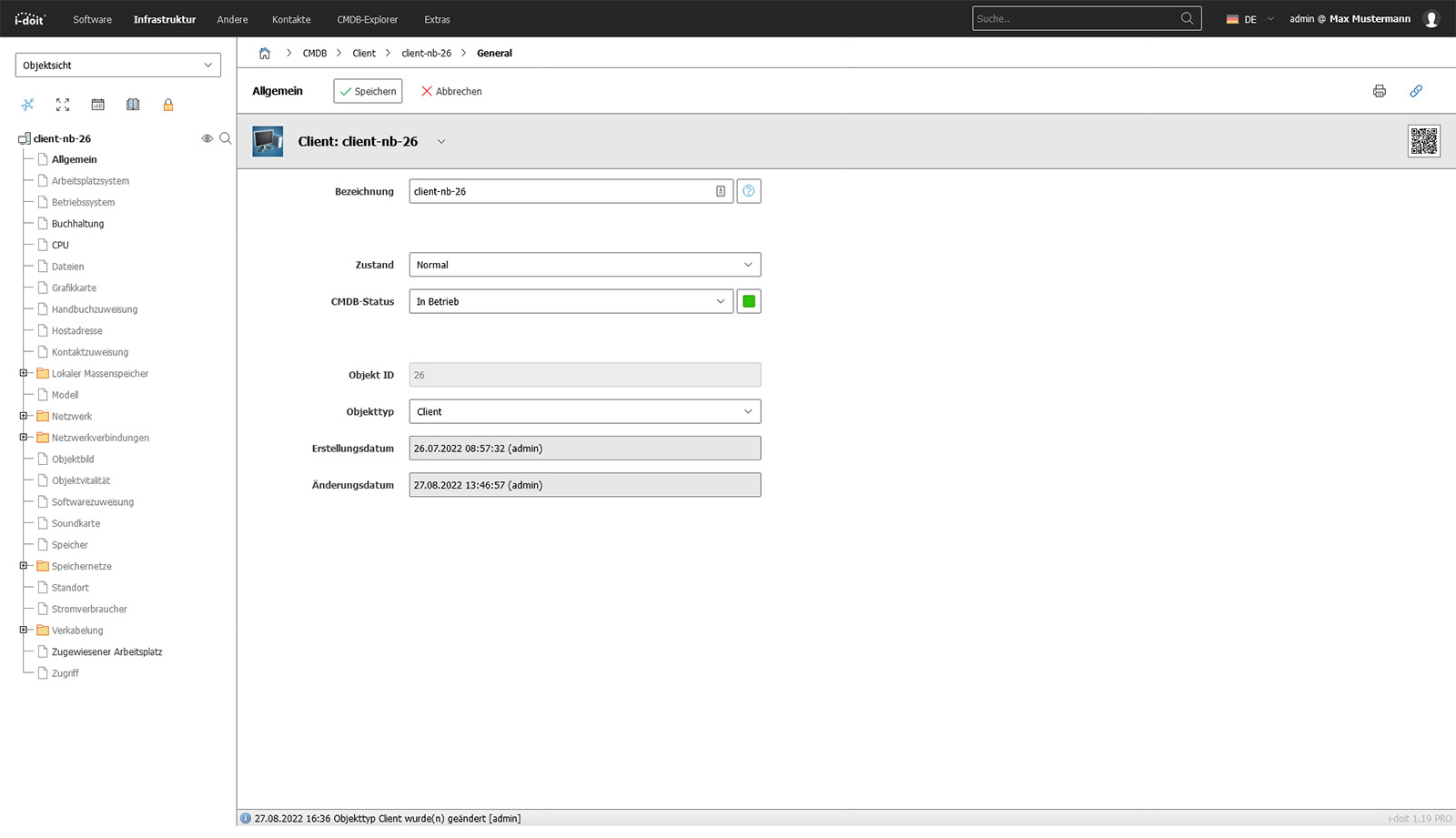1456x838 pixels.
Task: Open the Kontakte menu
Action: [291, 19]
